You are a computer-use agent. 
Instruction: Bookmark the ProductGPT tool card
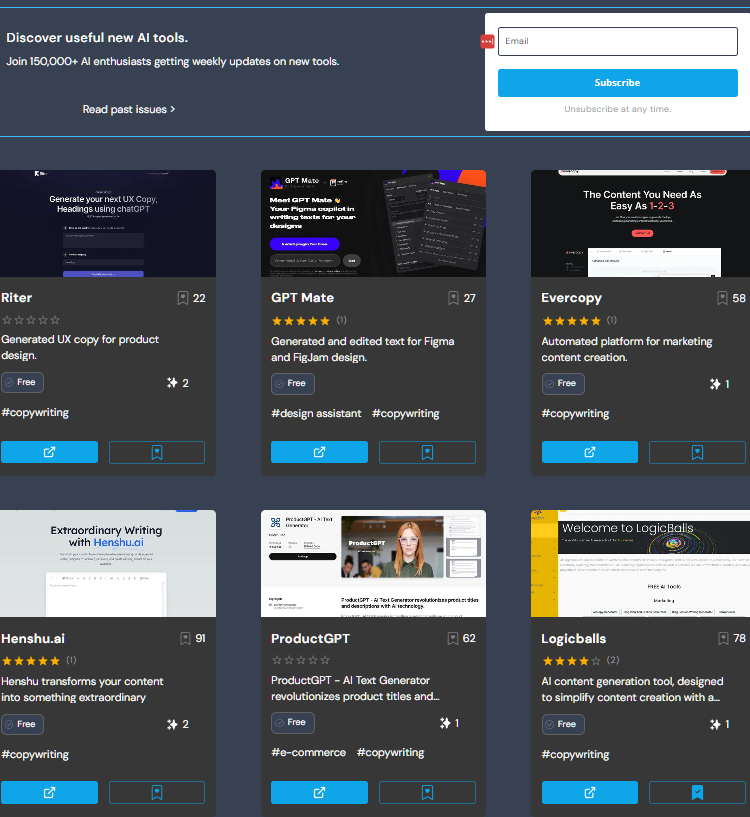click(427, 792)
